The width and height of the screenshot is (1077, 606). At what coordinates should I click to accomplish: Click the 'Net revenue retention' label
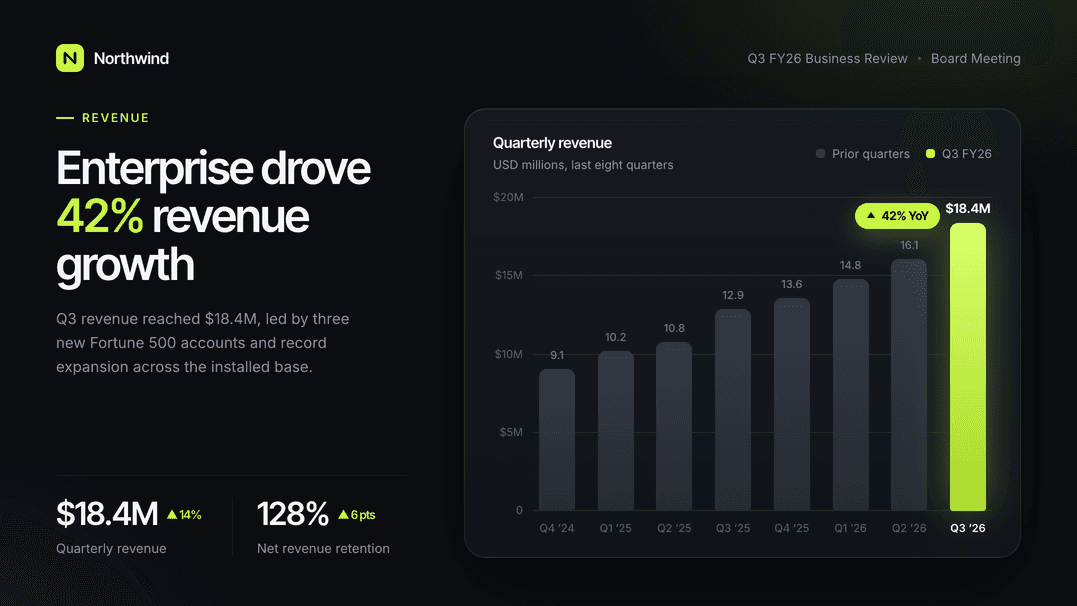tap(323, 548)
